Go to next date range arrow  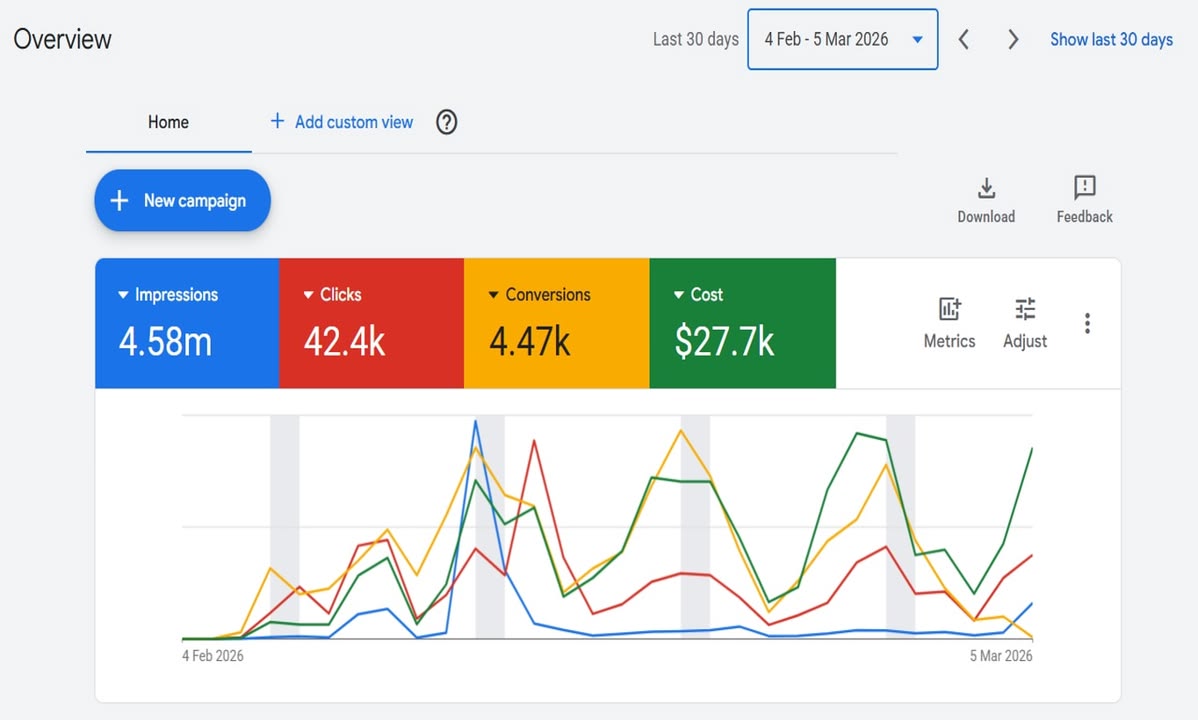coord(1013,40)
